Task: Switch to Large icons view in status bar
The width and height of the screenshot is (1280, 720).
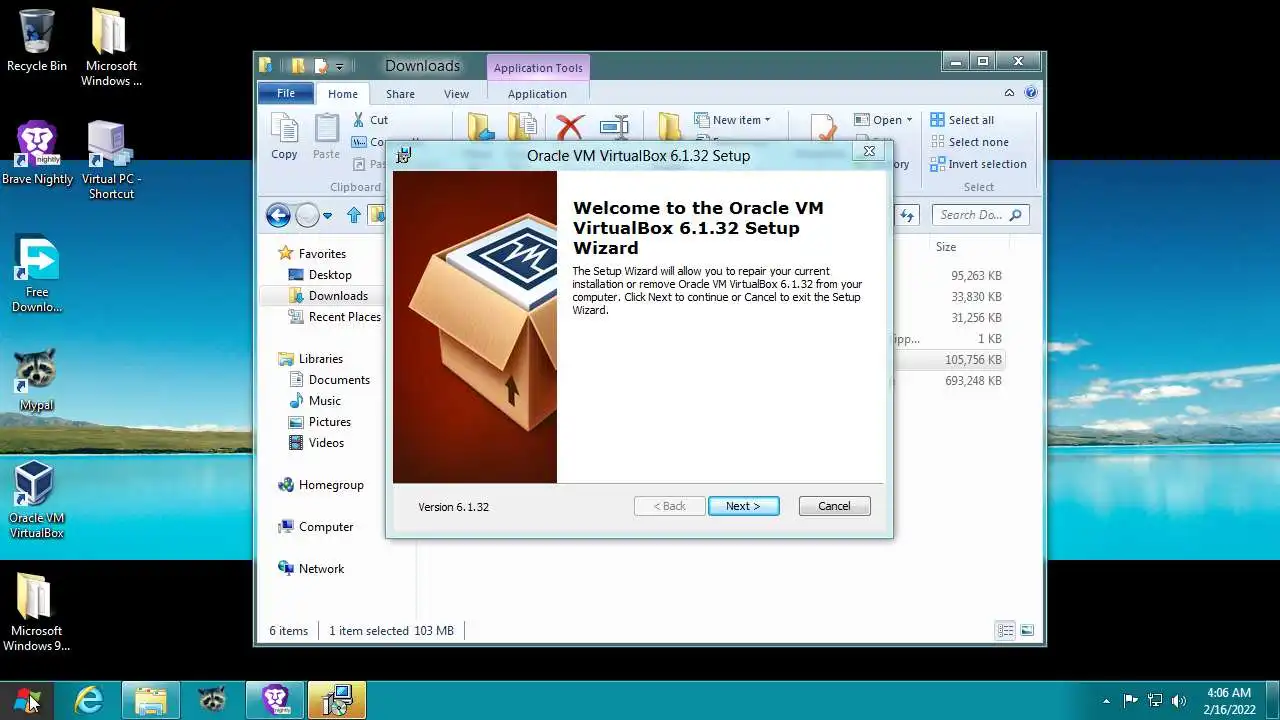Action: [x=1026, y=631]
